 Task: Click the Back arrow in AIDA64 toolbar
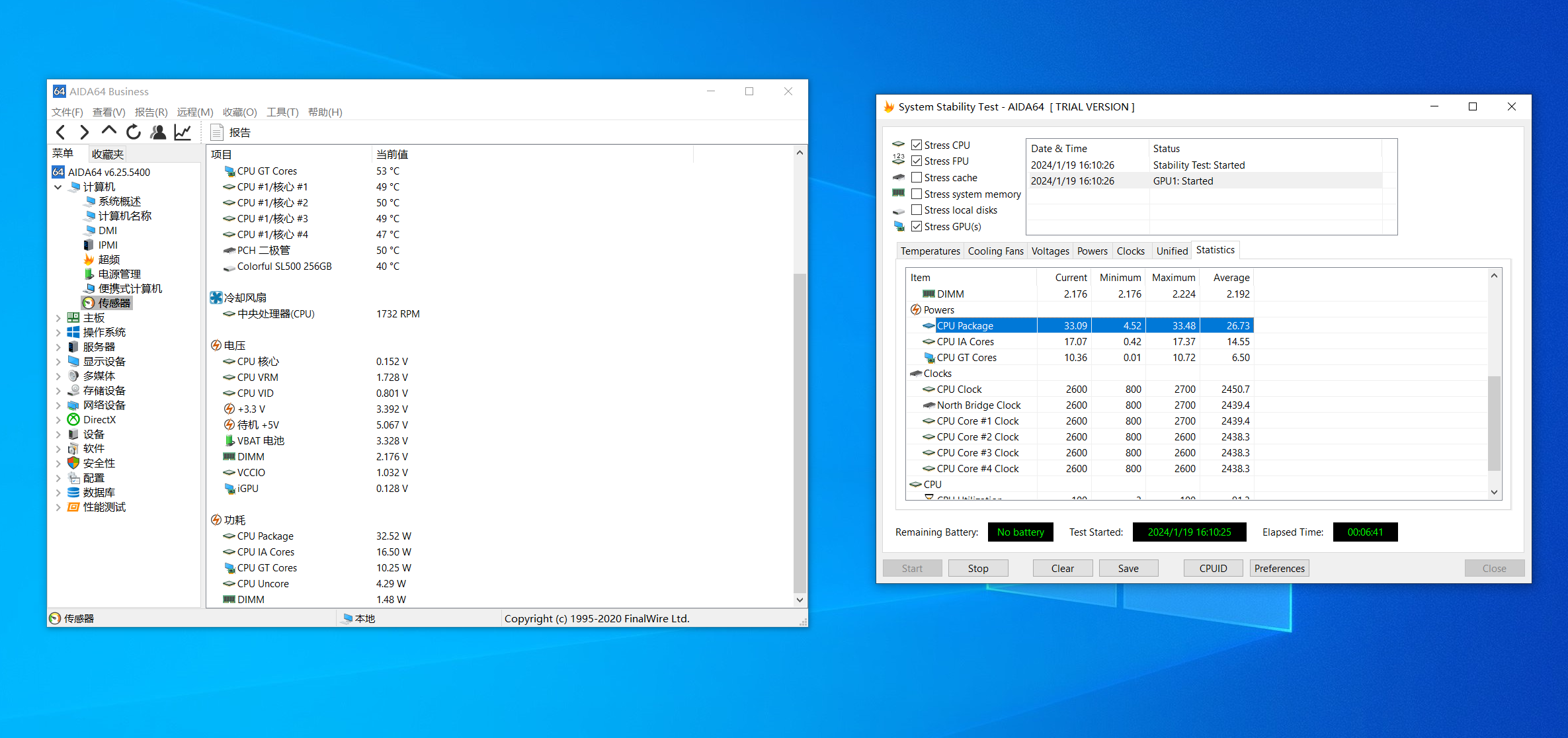pyautogui.click(x=61, y=132)
